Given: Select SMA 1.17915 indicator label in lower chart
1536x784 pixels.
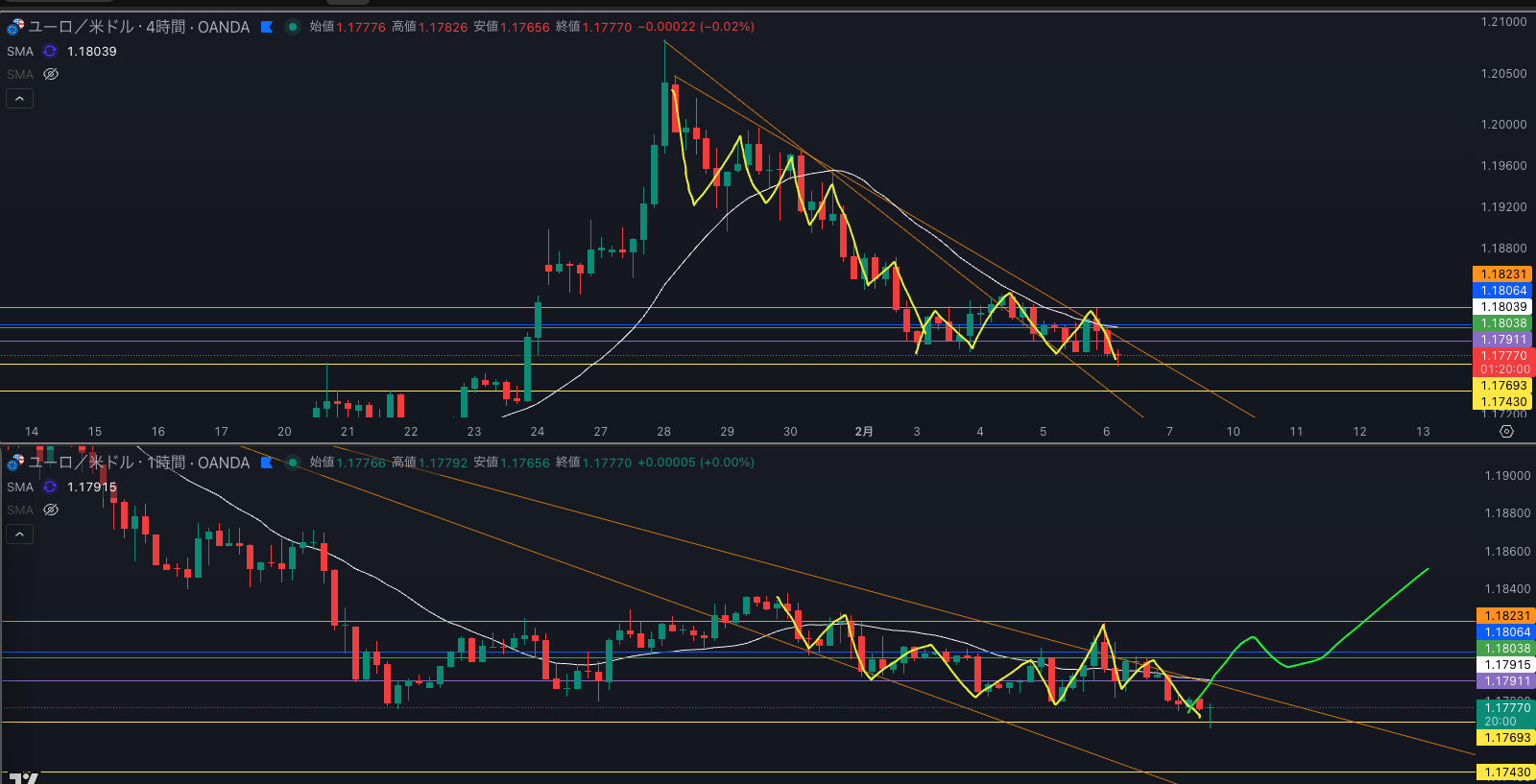Looking at the screenshot, I should click(x=20, y=487).
